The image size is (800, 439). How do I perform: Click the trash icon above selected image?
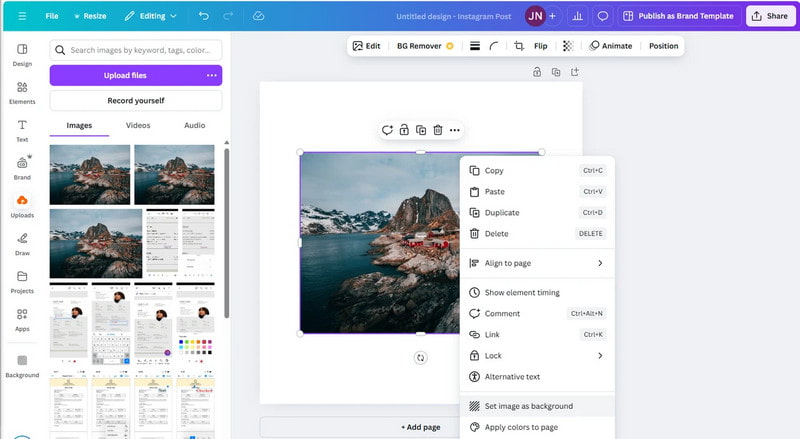point(437,130)
